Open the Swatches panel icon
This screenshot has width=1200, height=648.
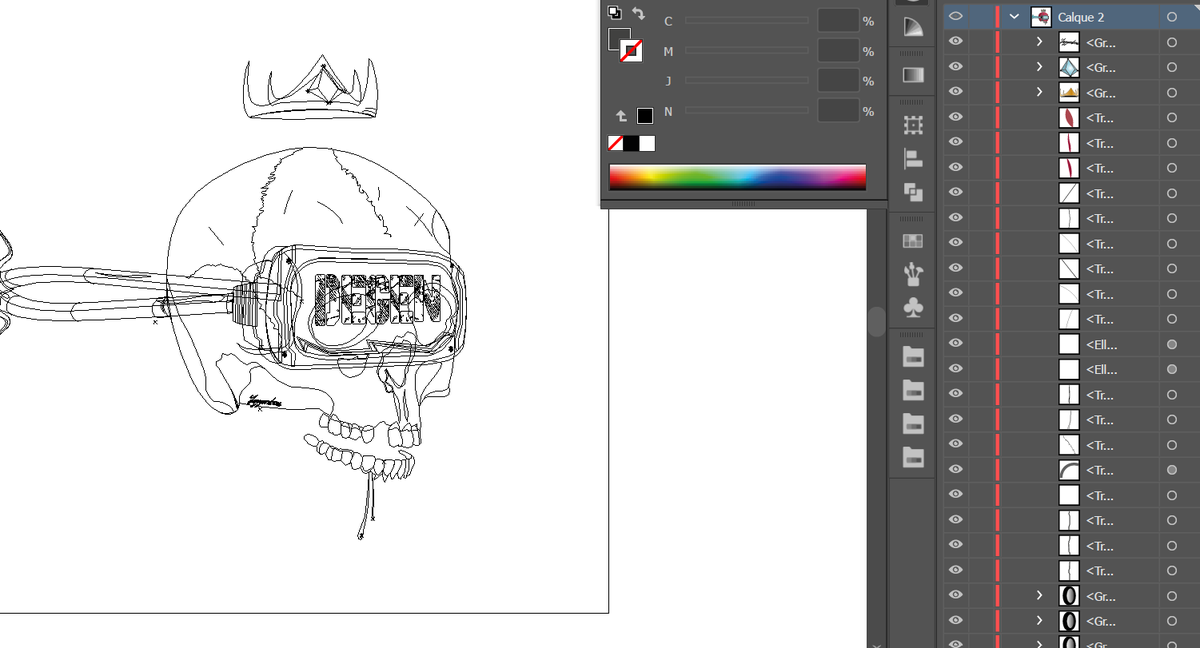[913, 241]
